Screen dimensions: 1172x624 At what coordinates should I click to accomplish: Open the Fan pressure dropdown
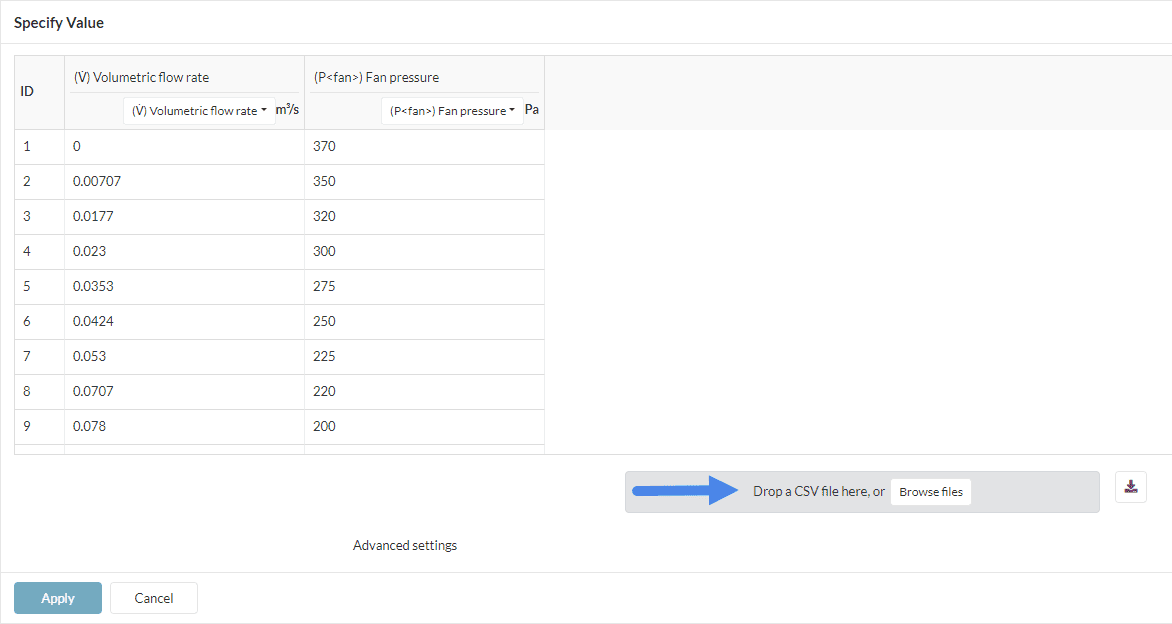[452, 111]
